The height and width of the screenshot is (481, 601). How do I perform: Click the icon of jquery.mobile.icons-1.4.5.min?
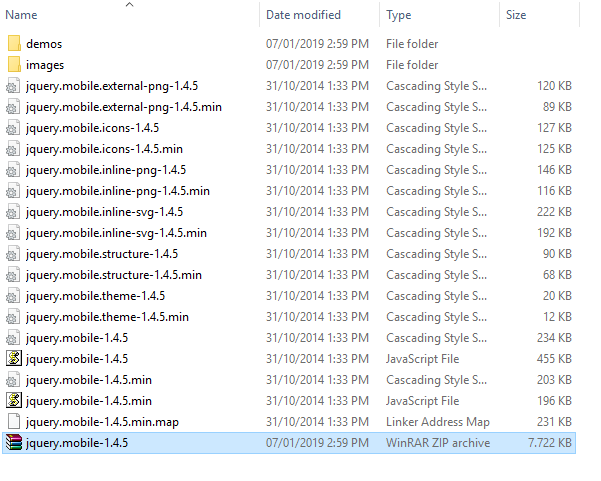[13, 149]
